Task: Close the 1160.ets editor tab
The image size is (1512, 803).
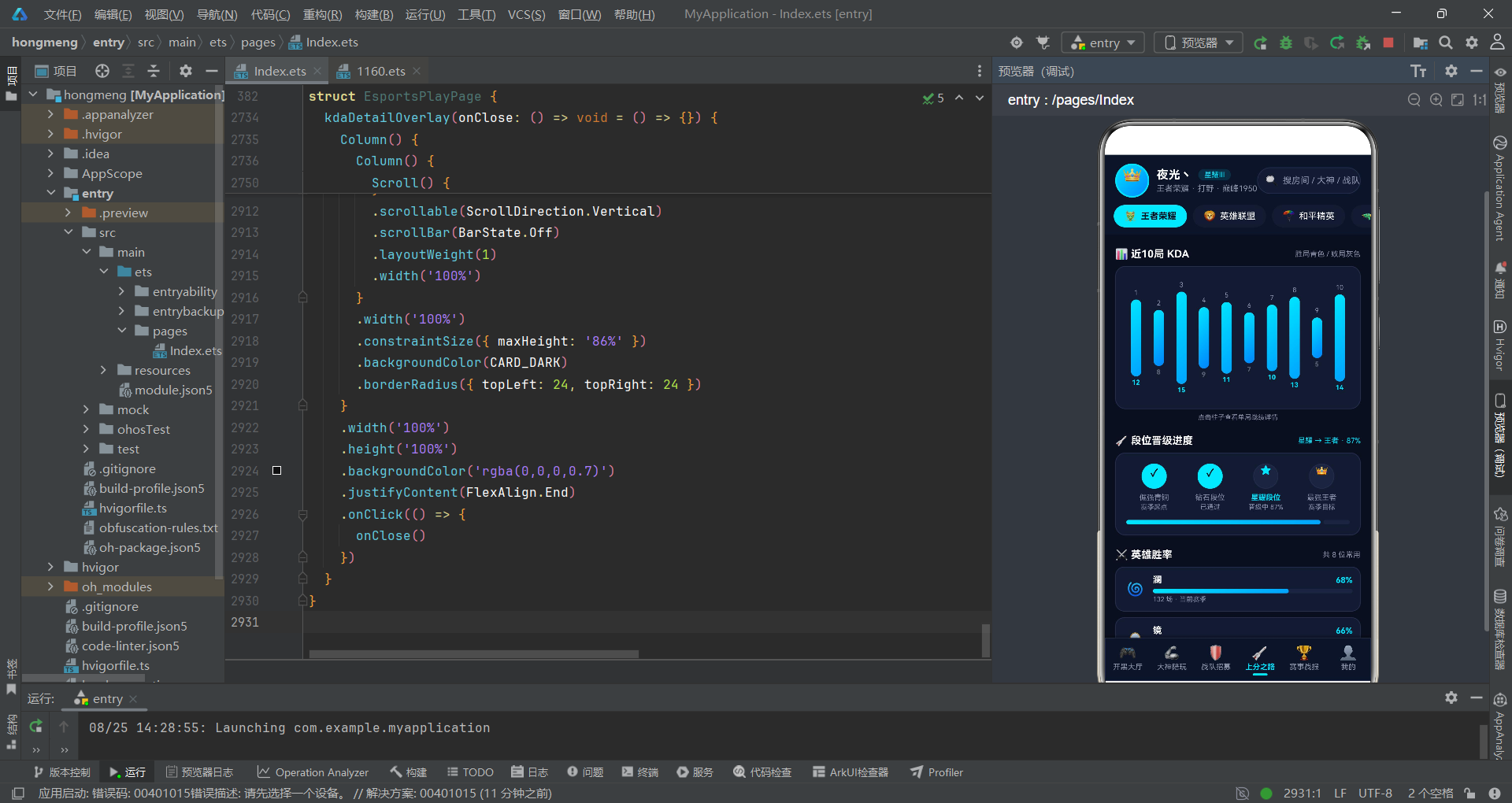Action: coord(417,71)
